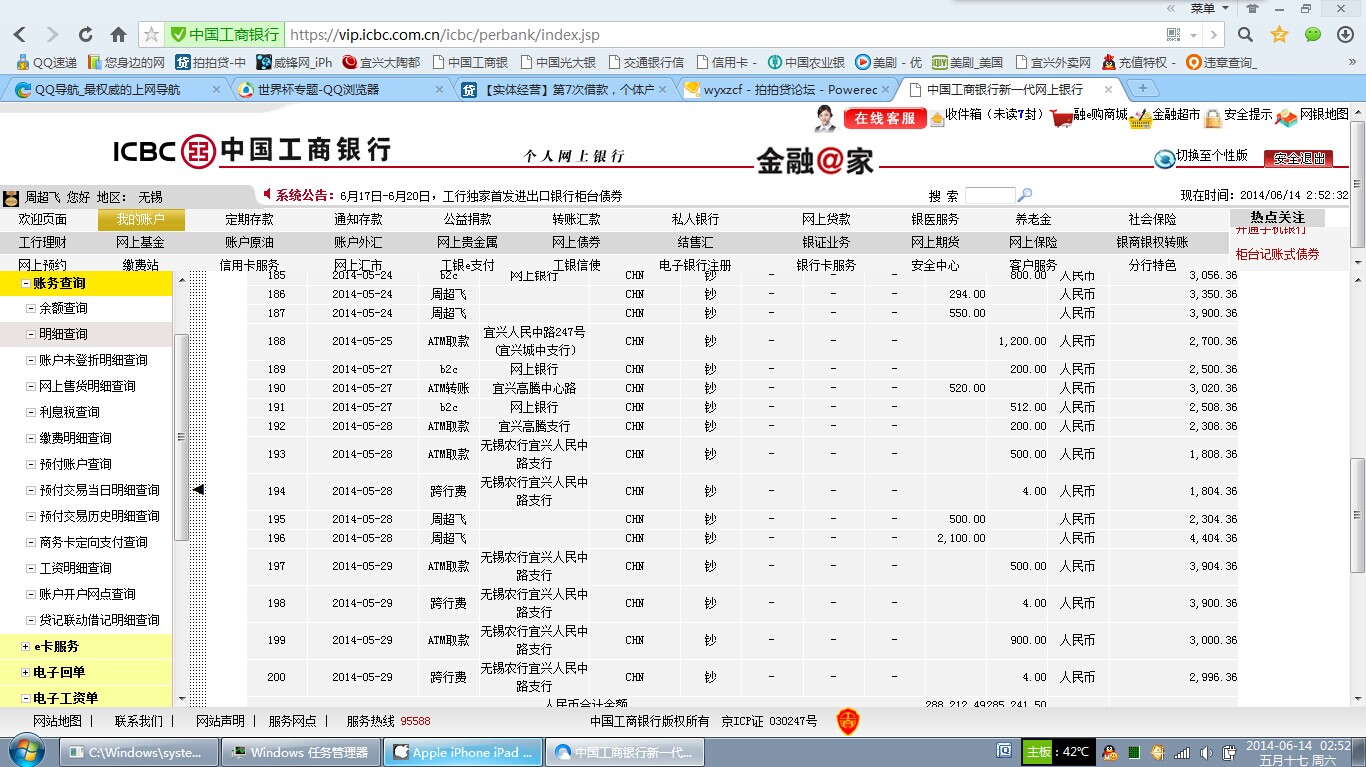Click the 安全提示 lock icon

[x=1213, y=118]
